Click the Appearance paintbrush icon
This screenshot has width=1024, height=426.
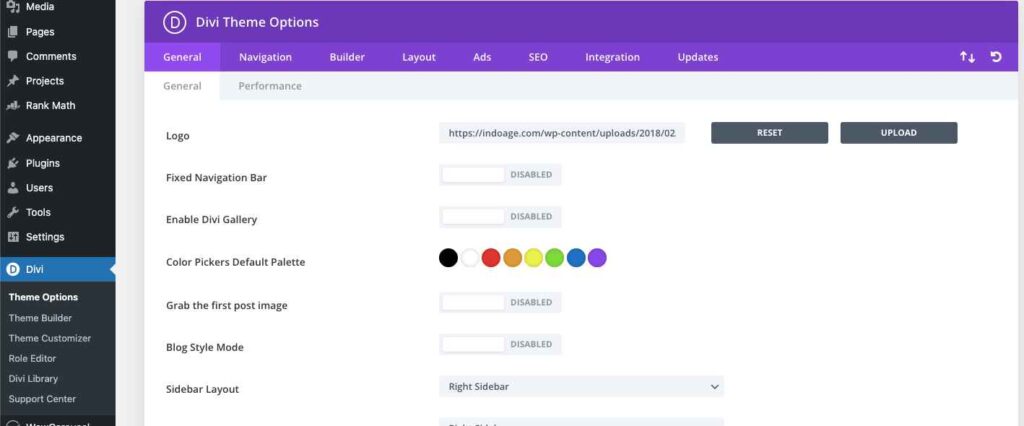coord(12,138)
